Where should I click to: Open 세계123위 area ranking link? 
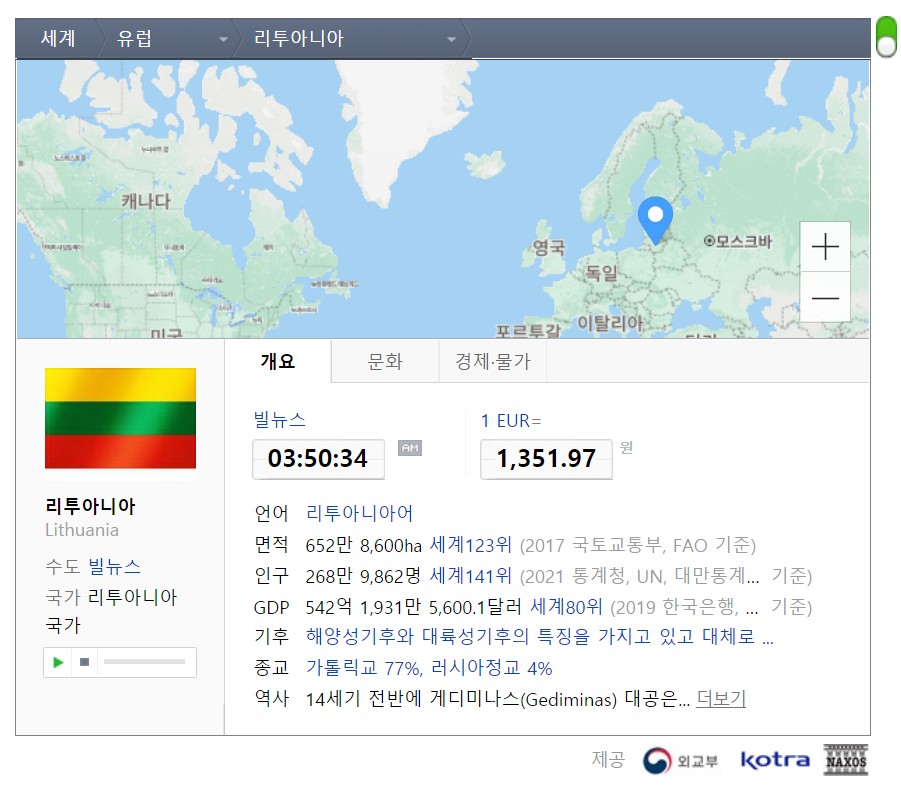[471, 544]
